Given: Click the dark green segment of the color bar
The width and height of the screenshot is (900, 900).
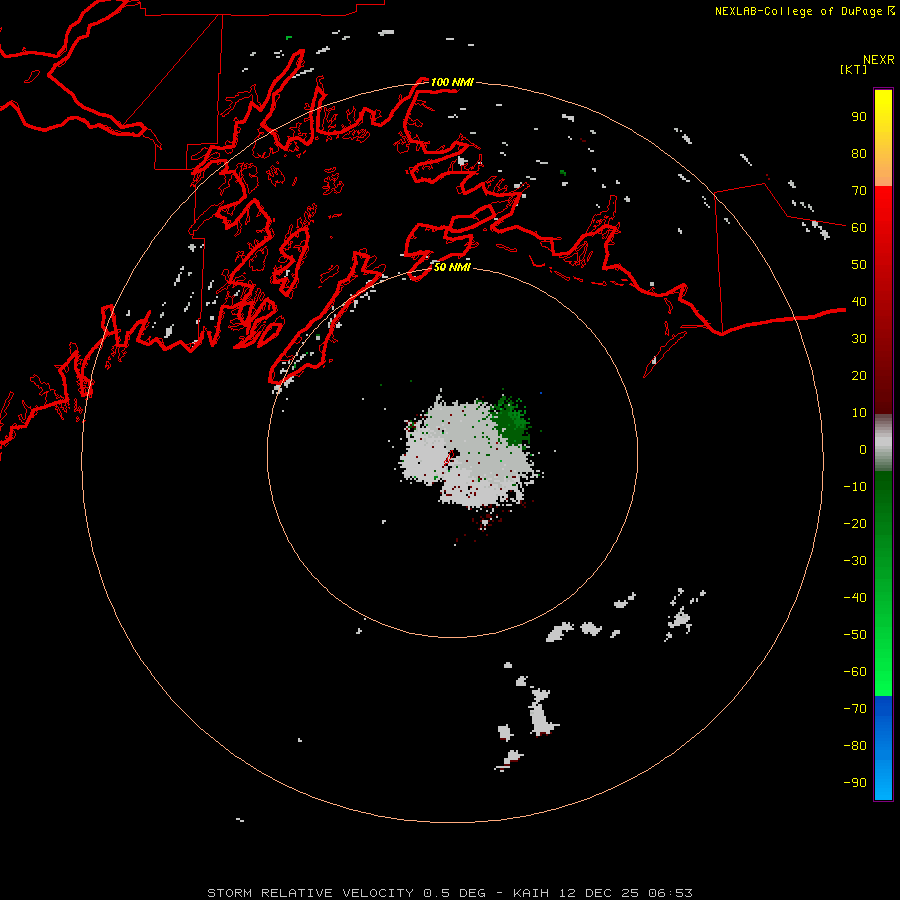Looking at the screenshot, I should point(883,517).
